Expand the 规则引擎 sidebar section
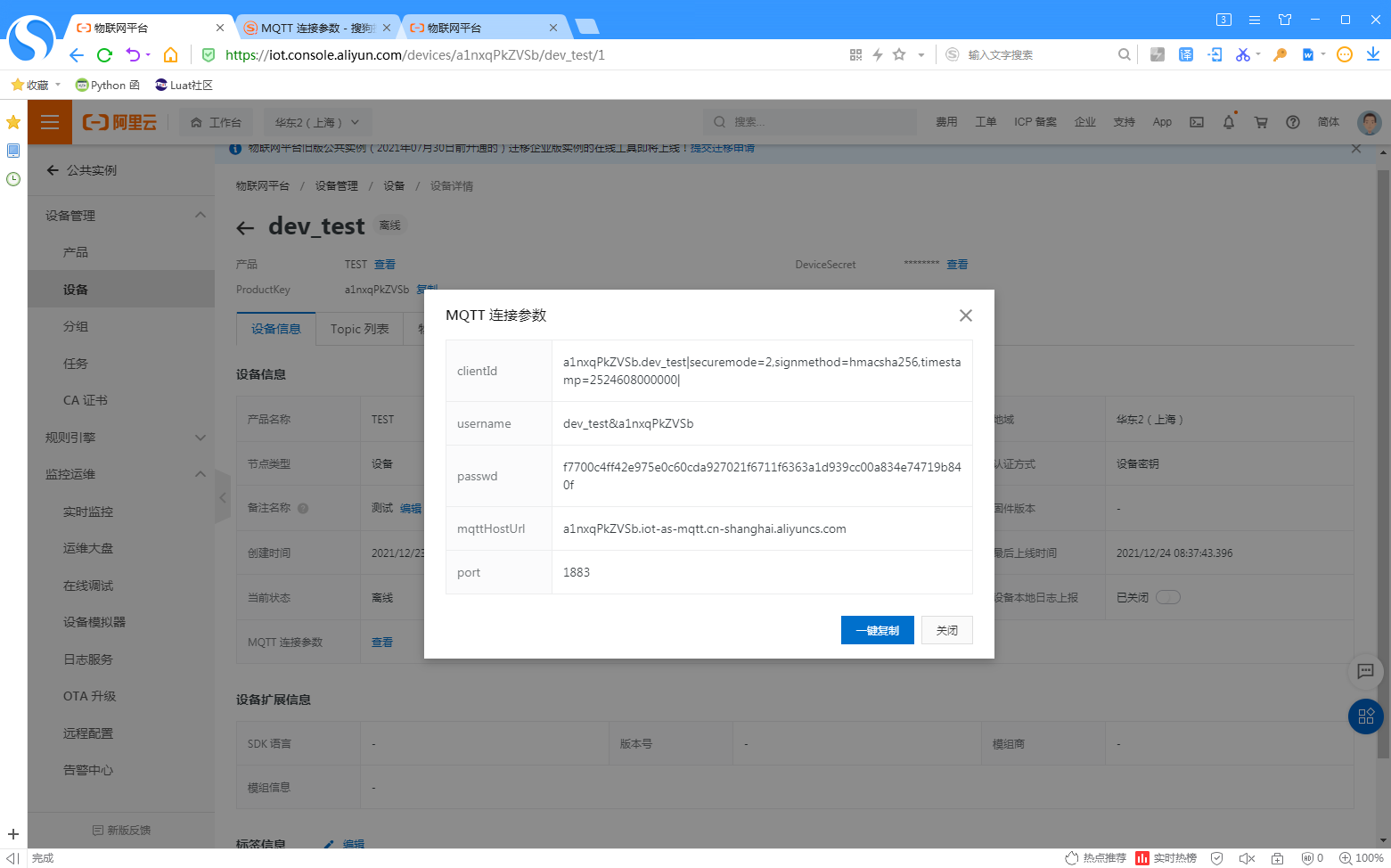This screenshot has height=868, width=1391. [x=200, y=438]
